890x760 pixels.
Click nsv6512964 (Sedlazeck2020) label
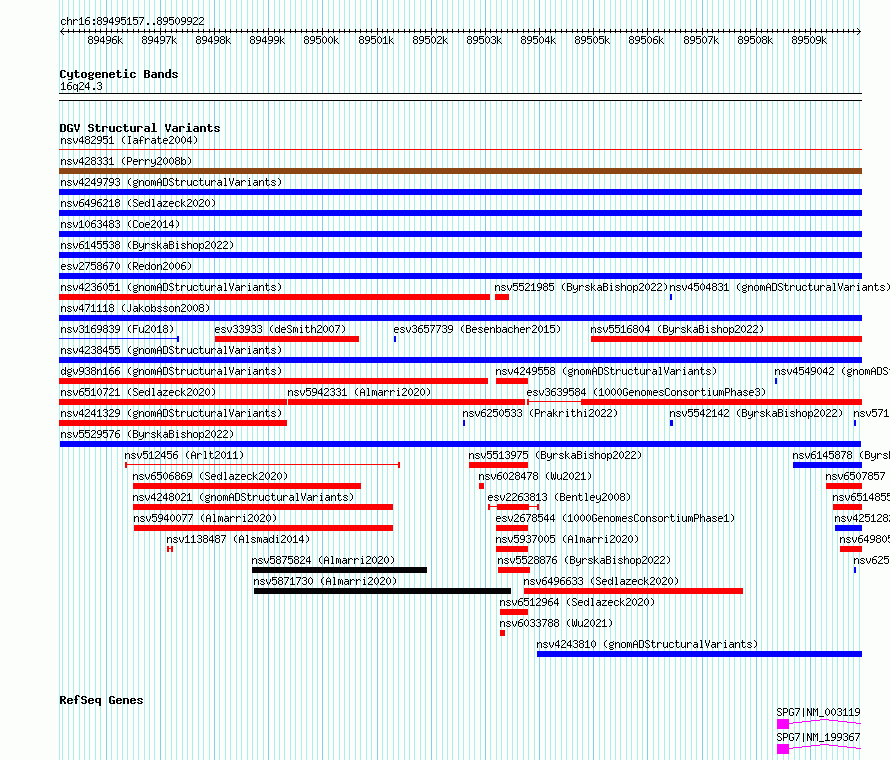pyautogui.click(x=577, y=602)
